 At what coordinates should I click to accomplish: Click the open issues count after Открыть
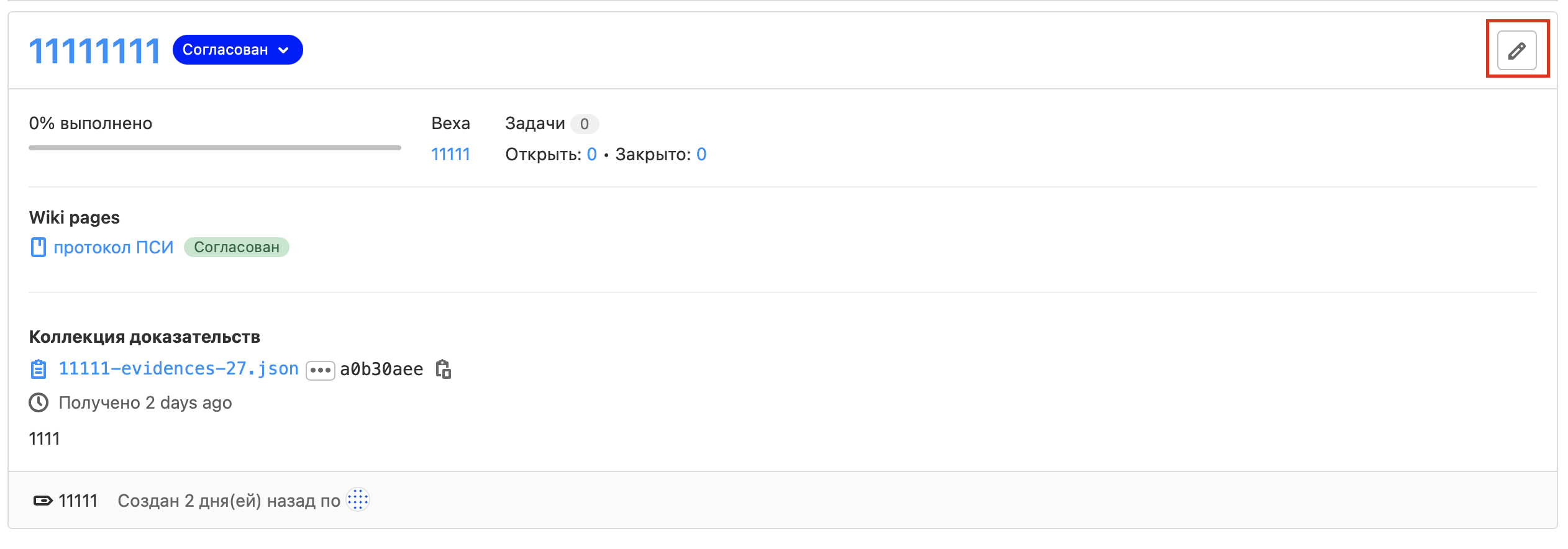tap(591, 154)
